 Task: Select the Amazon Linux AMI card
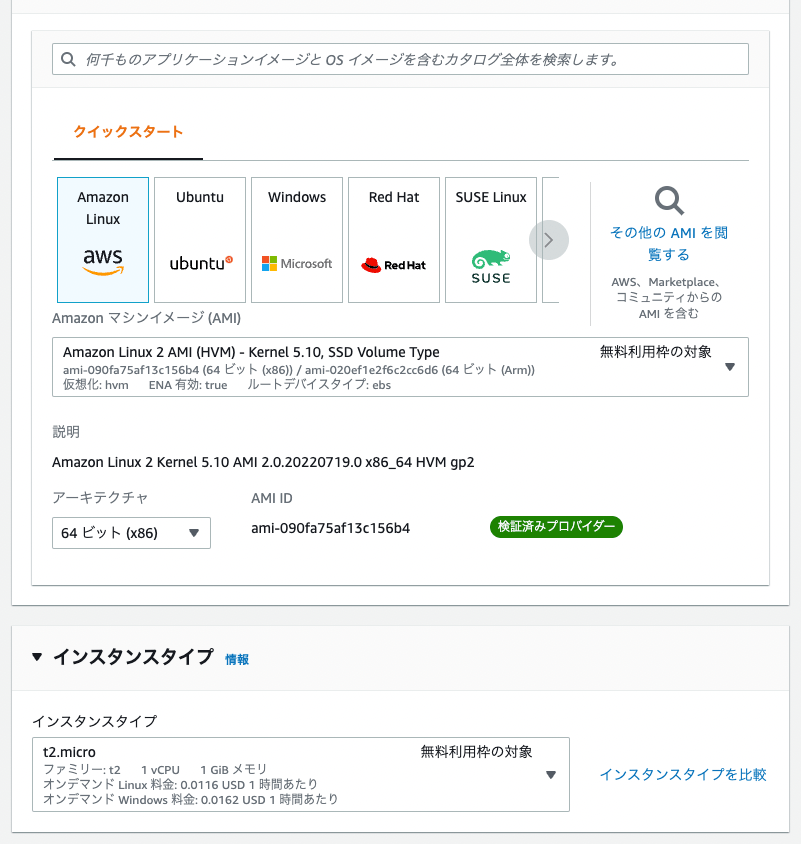103,240
